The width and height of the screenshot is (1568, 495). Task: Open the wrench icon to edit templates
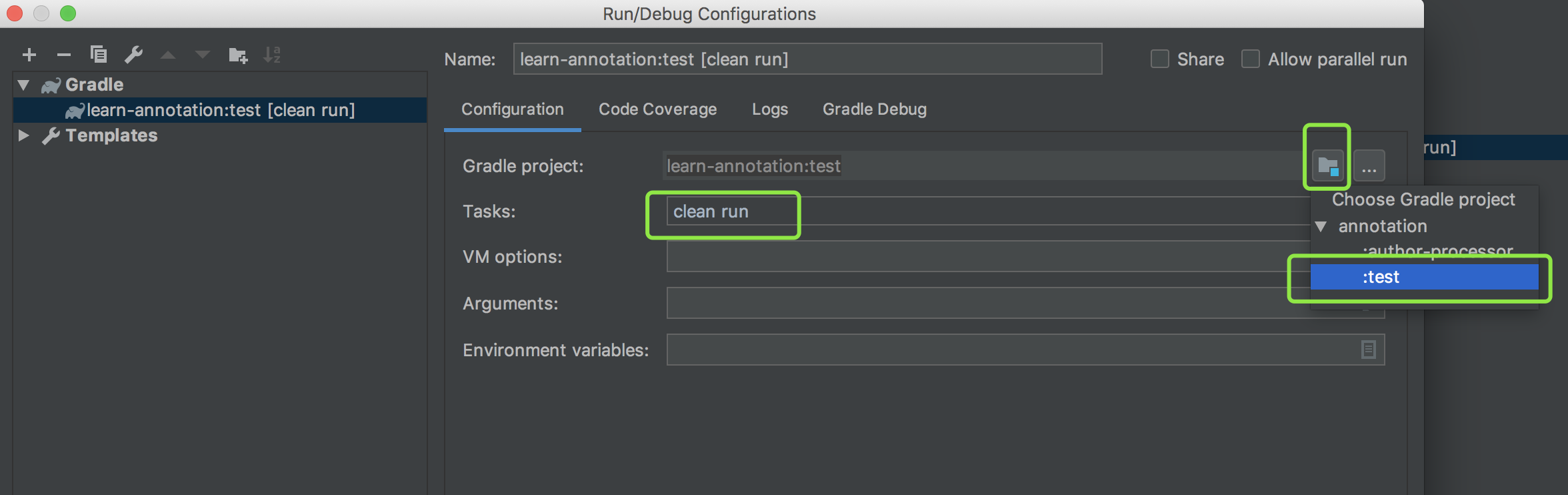pyautogui.click(x=133, y=55)
